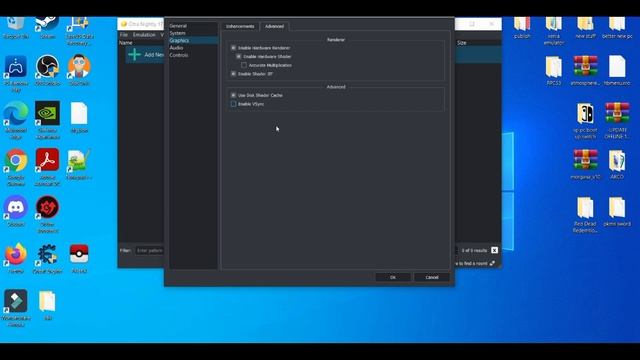Confirm settings with OK button
Viewport: 640px width, 360px height.
pos(393,277)
